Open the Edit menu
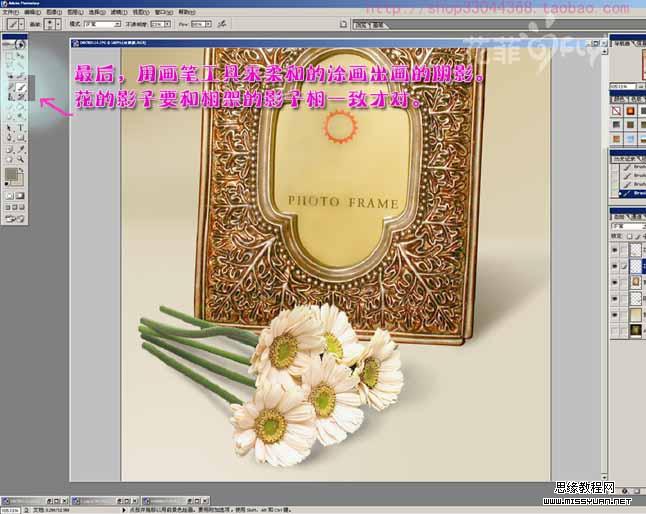The height and width of the screenshot is (514, 646). click(x=32, y=12)
